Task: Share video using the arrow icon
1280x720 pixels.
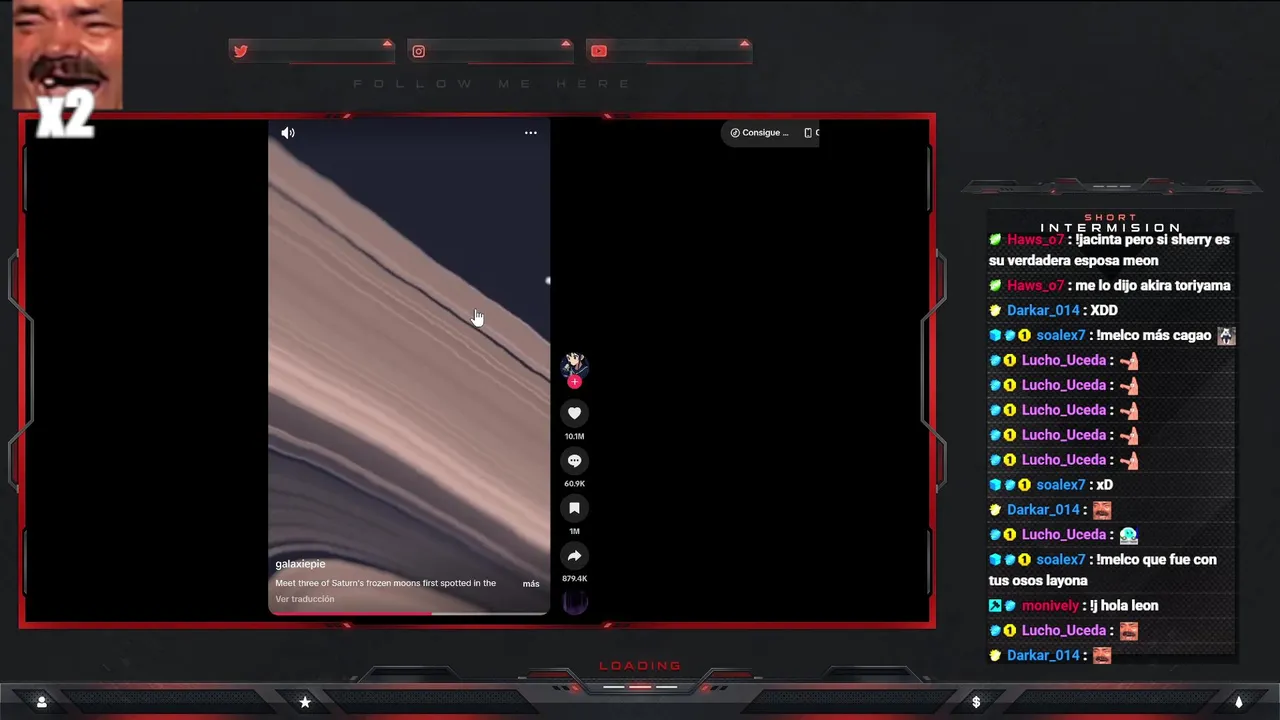Action: pyautogui.click(x=574, y=556)
